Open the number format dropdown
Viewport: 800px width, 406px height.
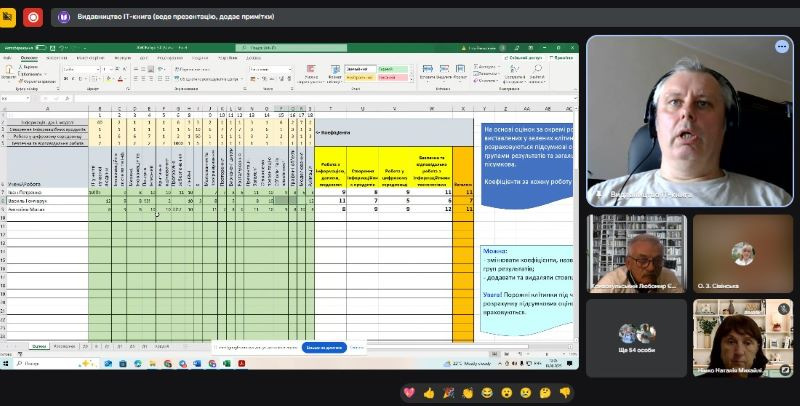pos(289,69)
